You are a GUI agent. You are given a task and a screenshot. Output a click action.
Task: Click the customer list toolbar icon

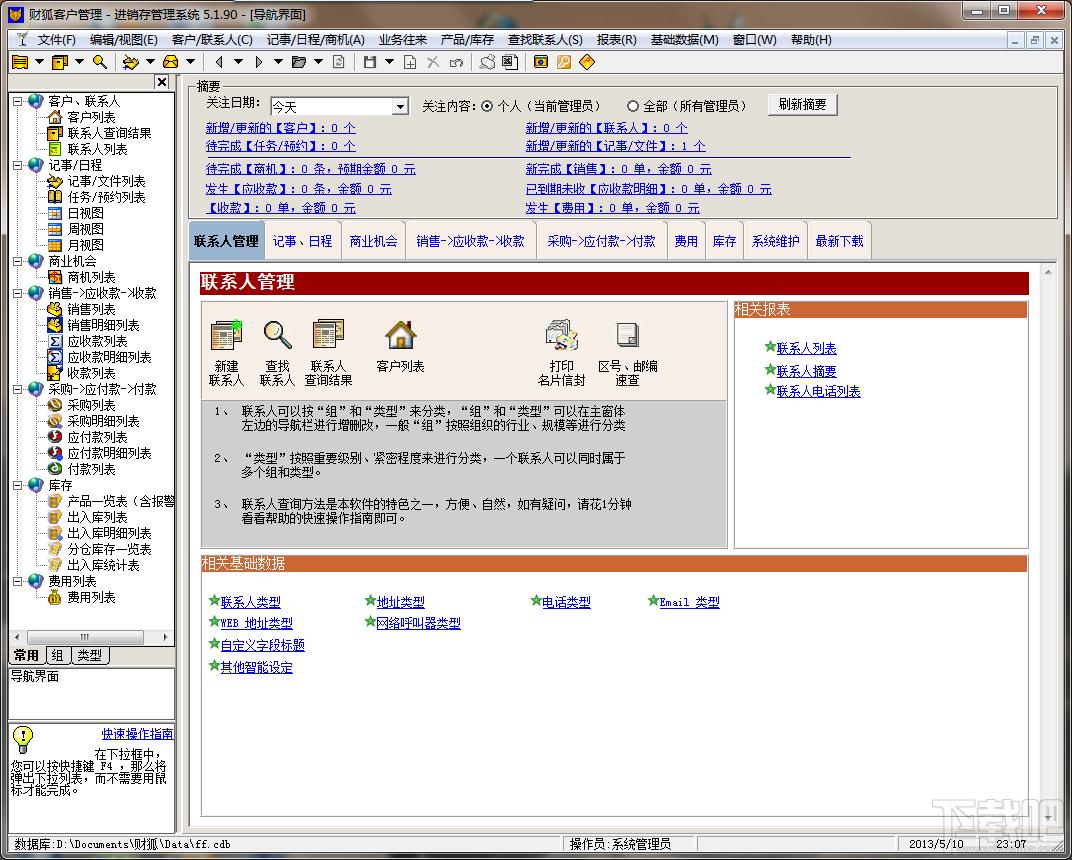click(20, 62)
